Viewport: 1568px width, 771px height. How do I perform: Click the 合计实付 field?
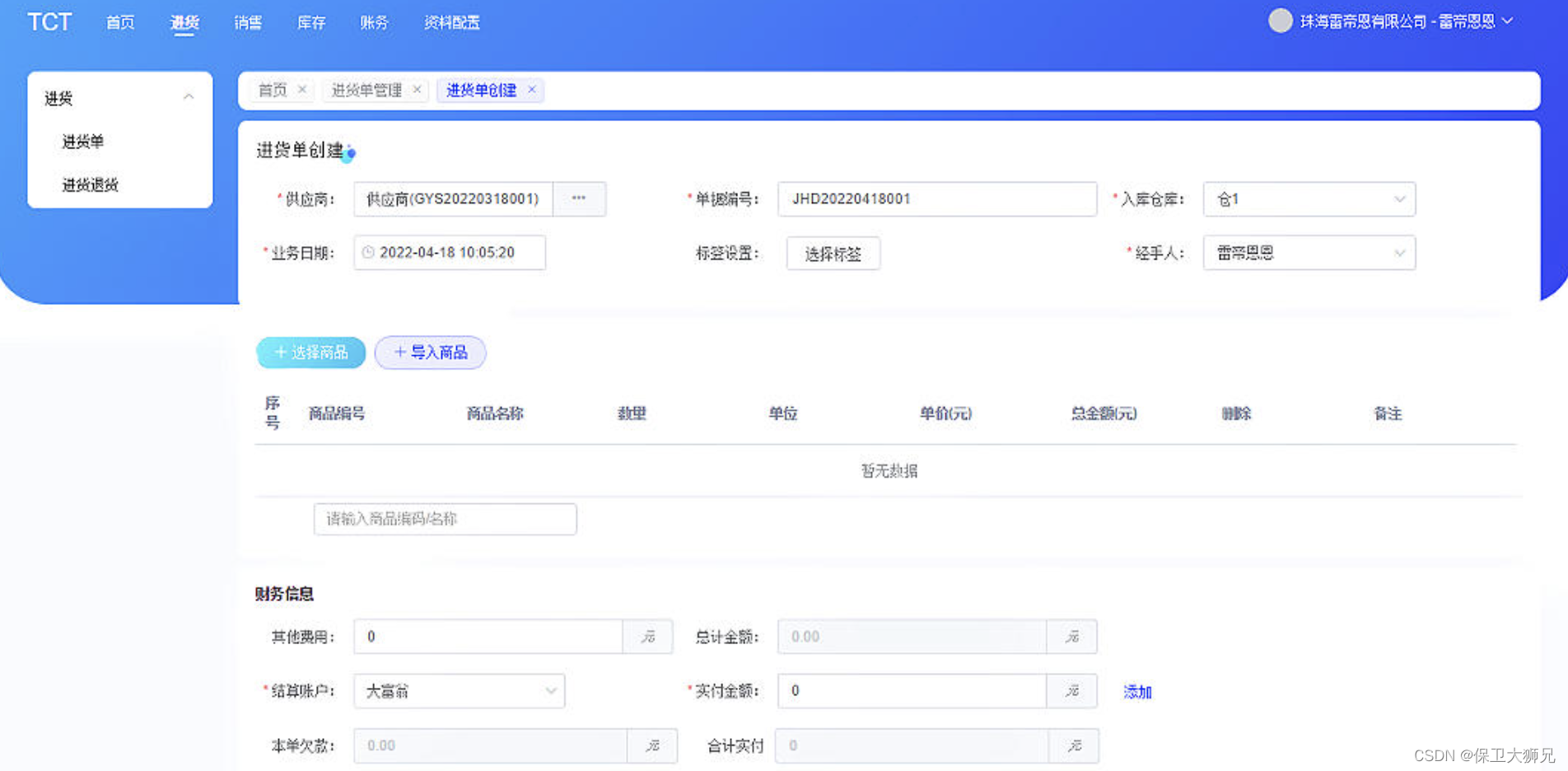[x=912, y=745]
